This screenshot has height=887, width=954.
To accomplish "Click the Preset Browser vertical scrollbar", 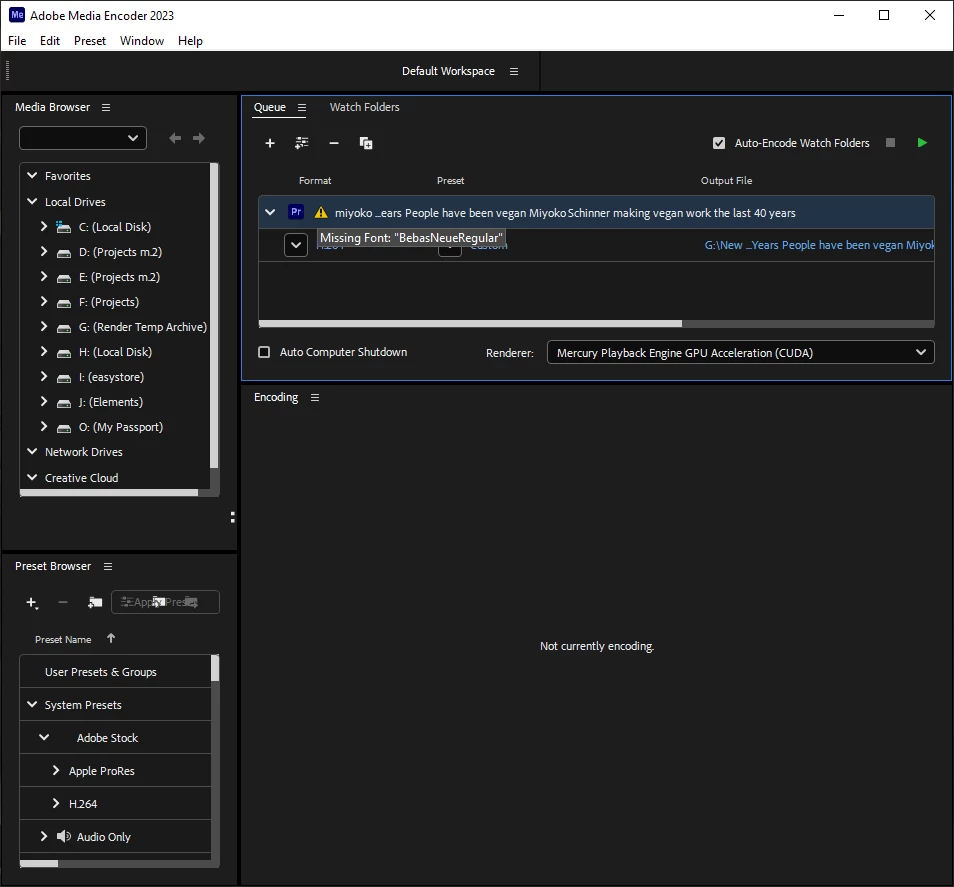I will (215, 668).
